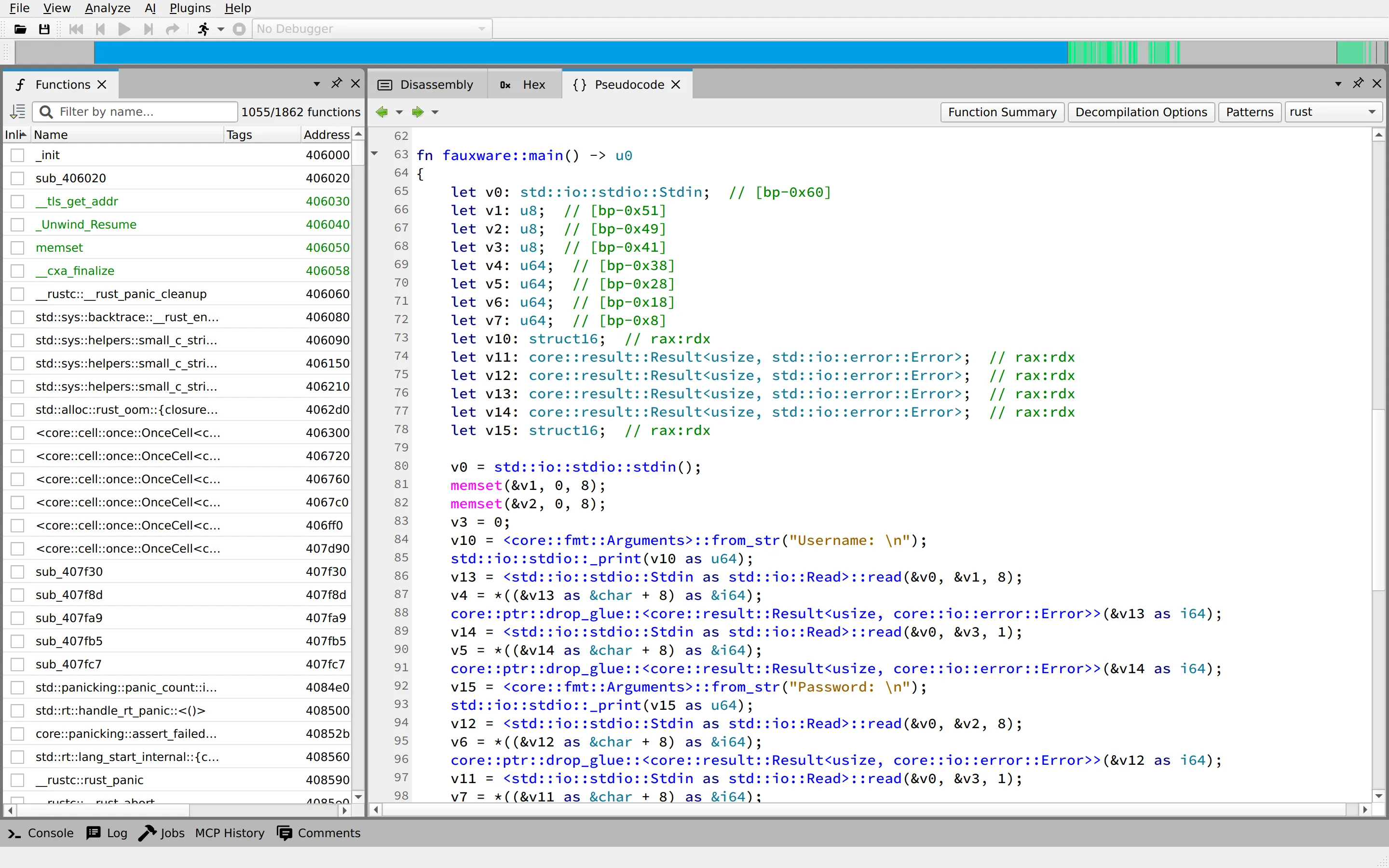
Task: Pin the Pseudocode panel
Action: 1358,84
